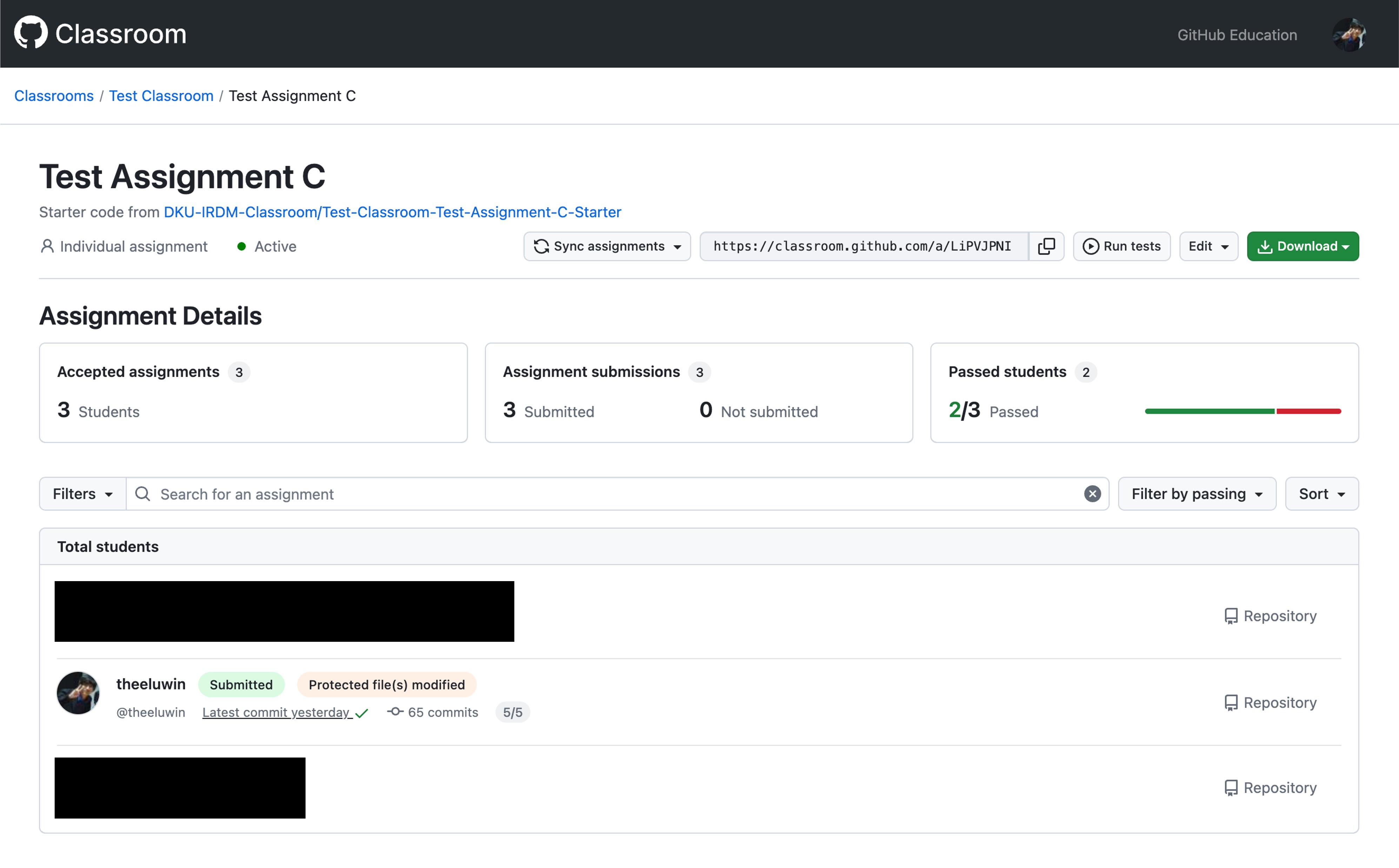
Task: Click the 5/5 score badge
Action: 512,712
